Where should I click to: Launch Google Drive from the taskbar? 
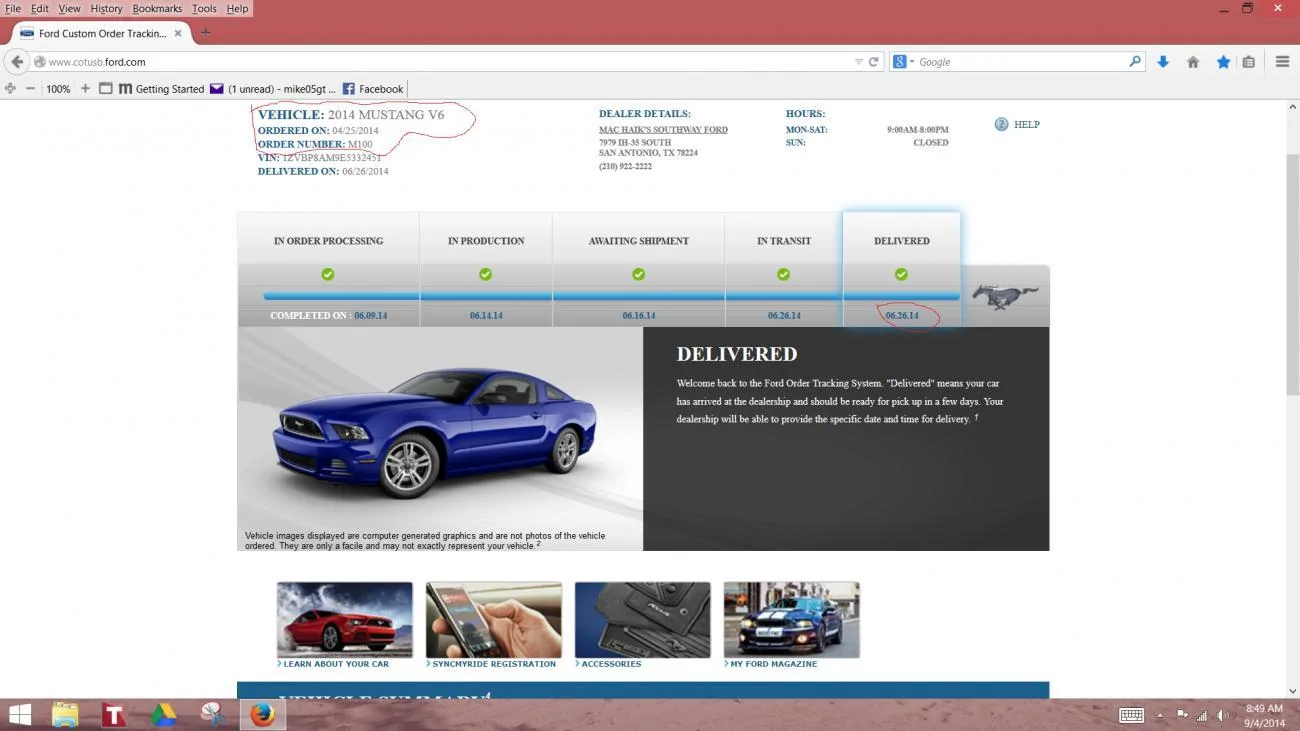[x=163, y=715]
